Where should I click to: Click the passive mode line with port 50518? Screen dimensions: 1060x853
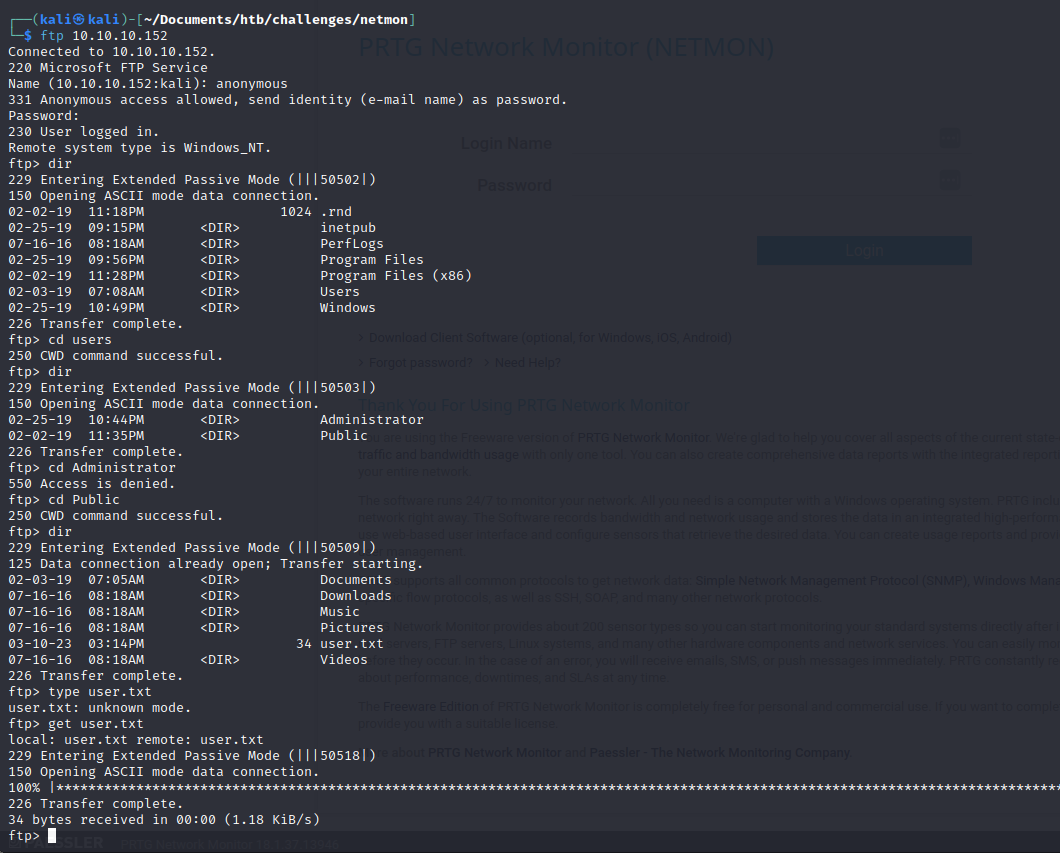(191, 756)
